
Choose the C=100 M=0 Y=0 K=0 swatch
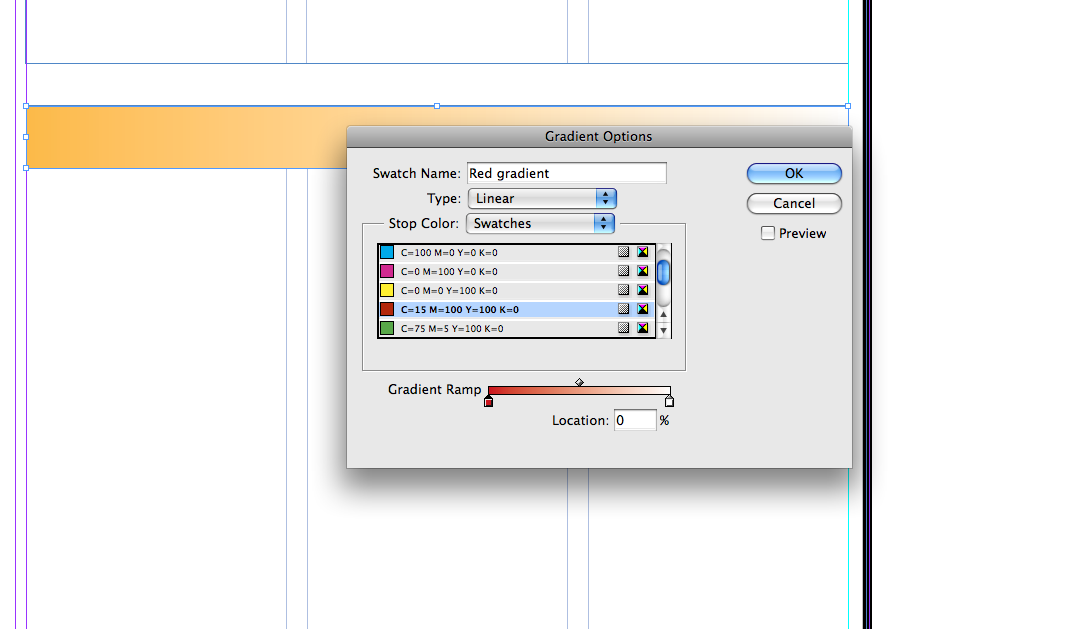pyautogui.click(x=449, y=253)
